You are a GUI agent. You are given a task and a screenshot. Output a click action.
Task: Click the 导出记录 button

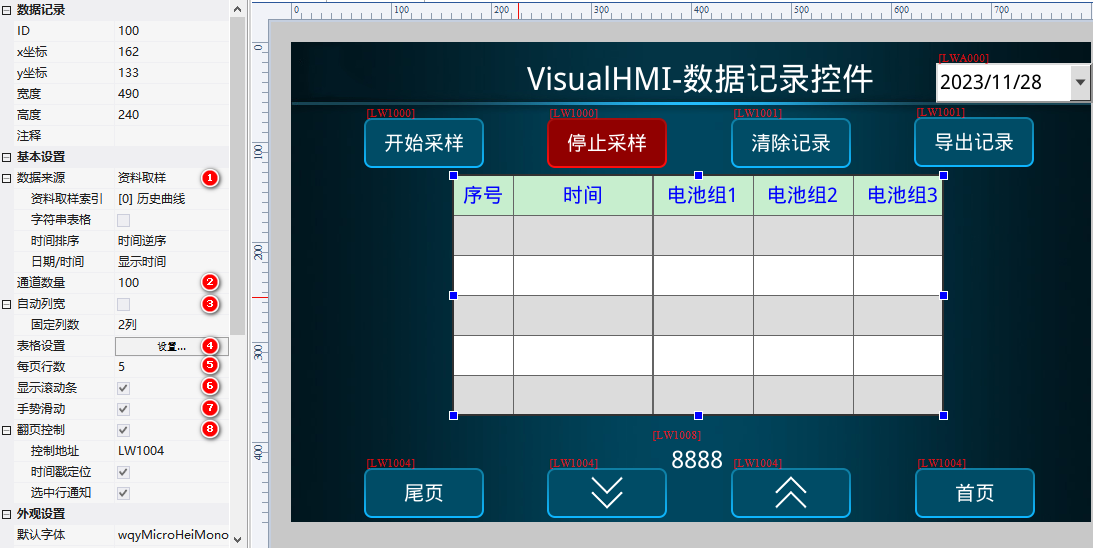point(973,142)
